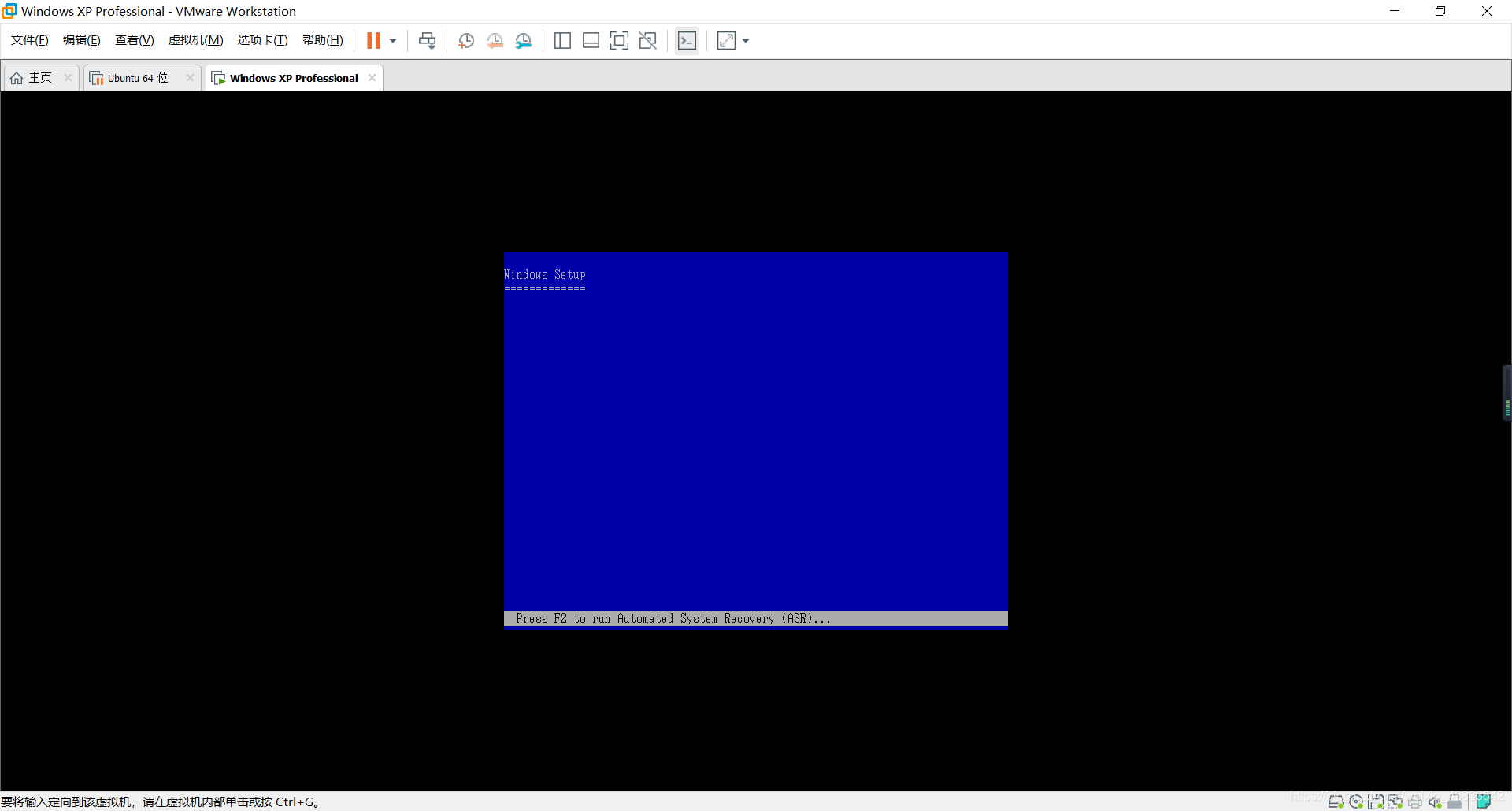Toggle the console view button

click(687, 41)
